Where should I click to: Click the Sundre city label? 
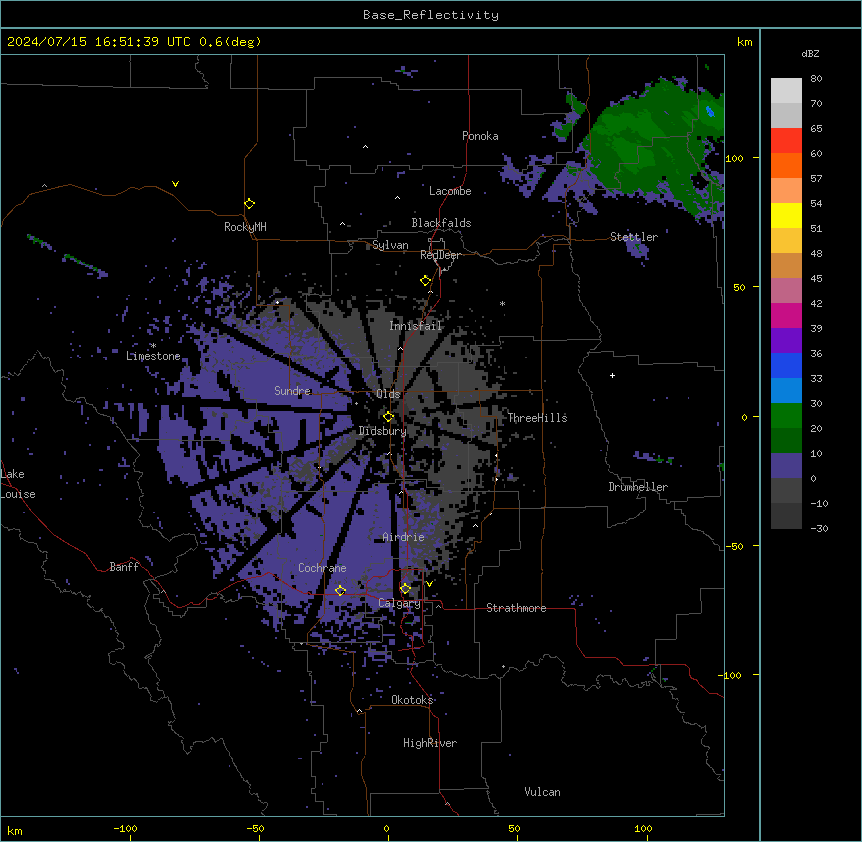click(292, 391)
